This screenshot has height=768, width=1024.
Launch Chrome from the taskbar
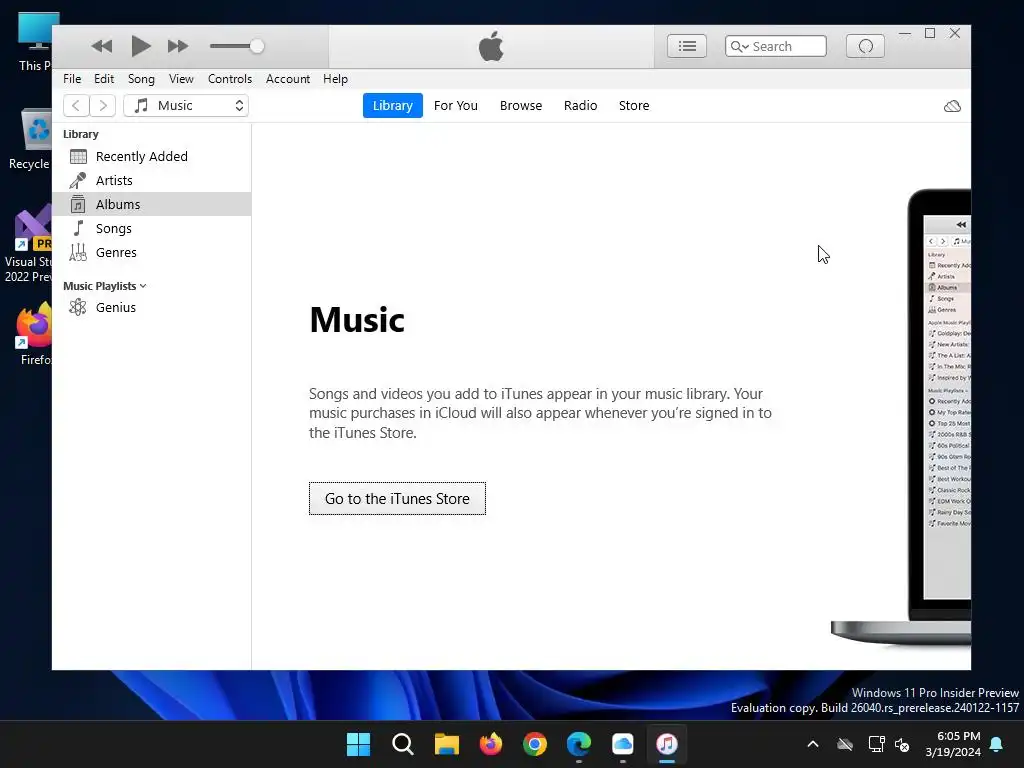(535, 744)
